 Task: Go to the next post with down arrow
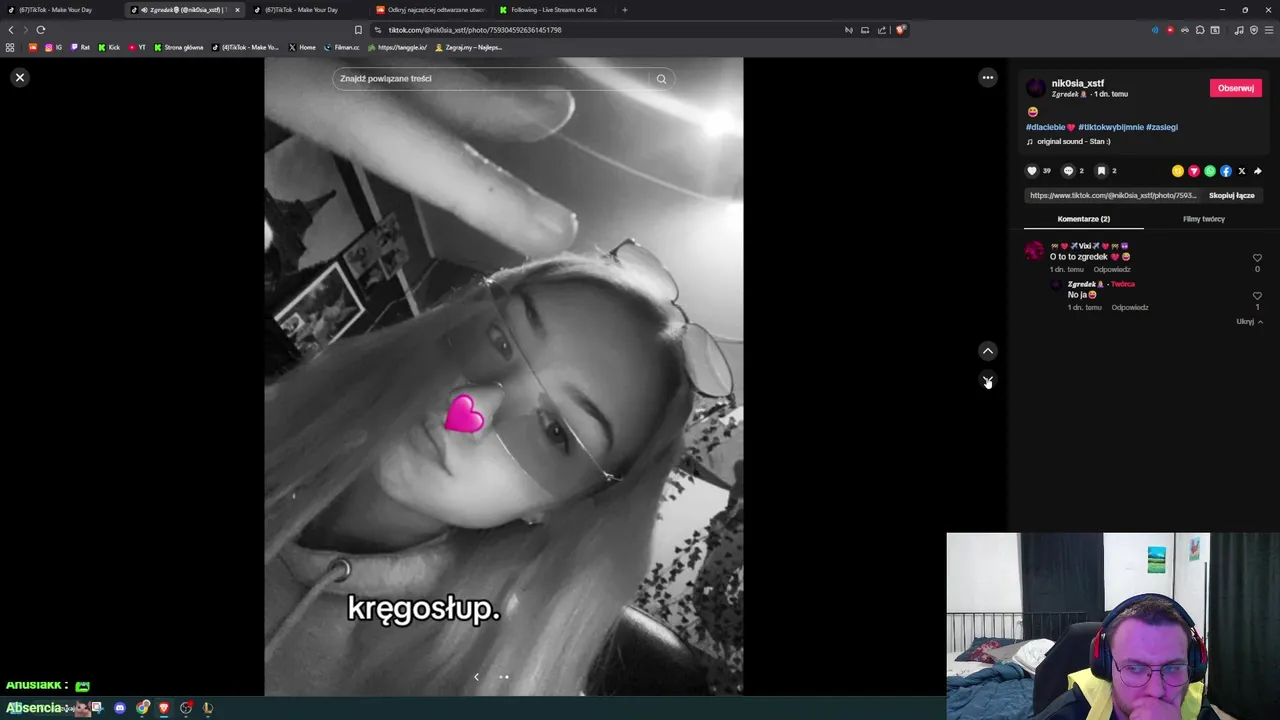coord(988,381)
